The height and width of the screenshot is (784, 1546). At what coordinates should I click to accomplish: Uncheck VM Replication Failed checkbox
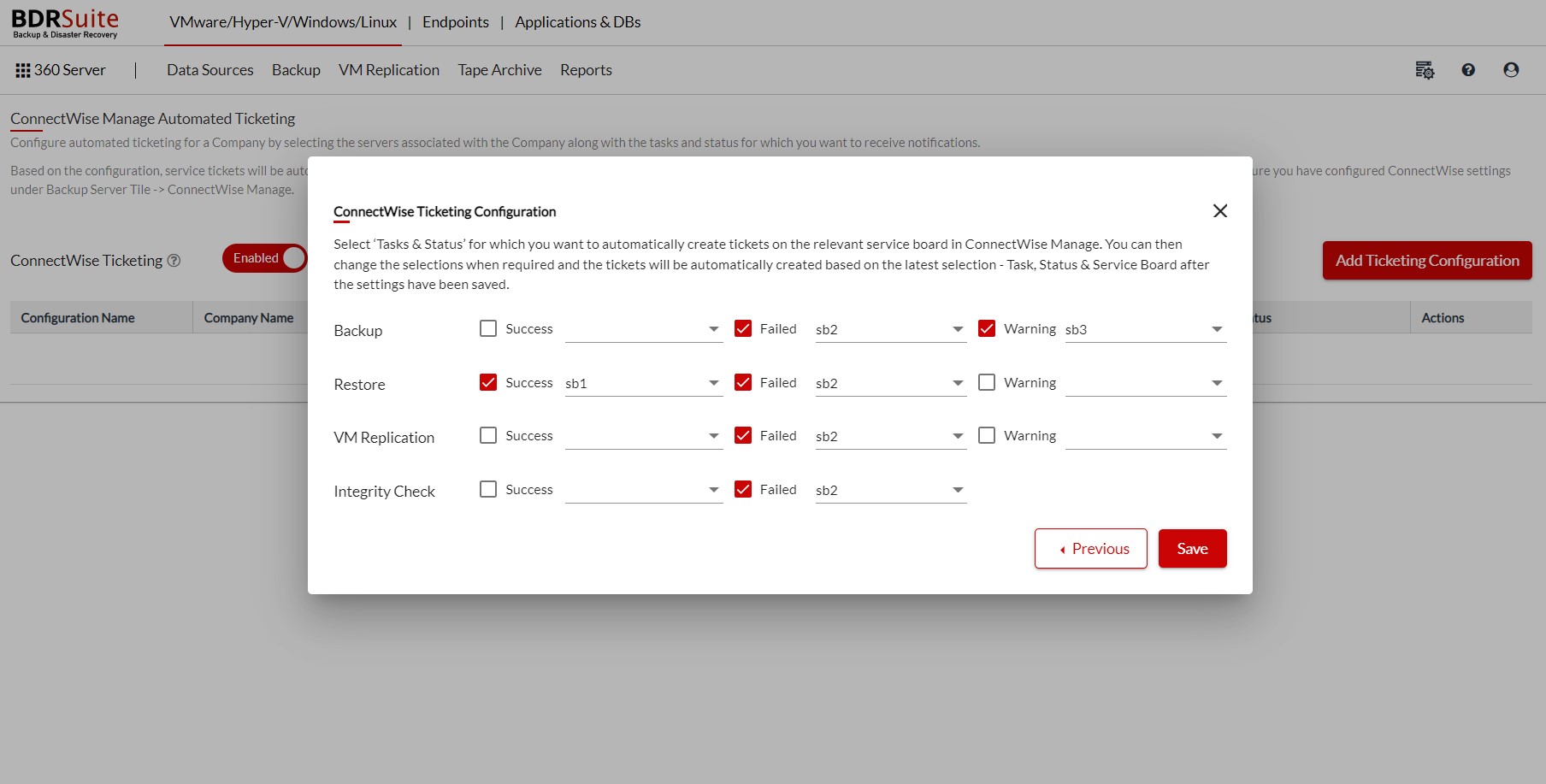pyautogui.click(x=743, y=435)
